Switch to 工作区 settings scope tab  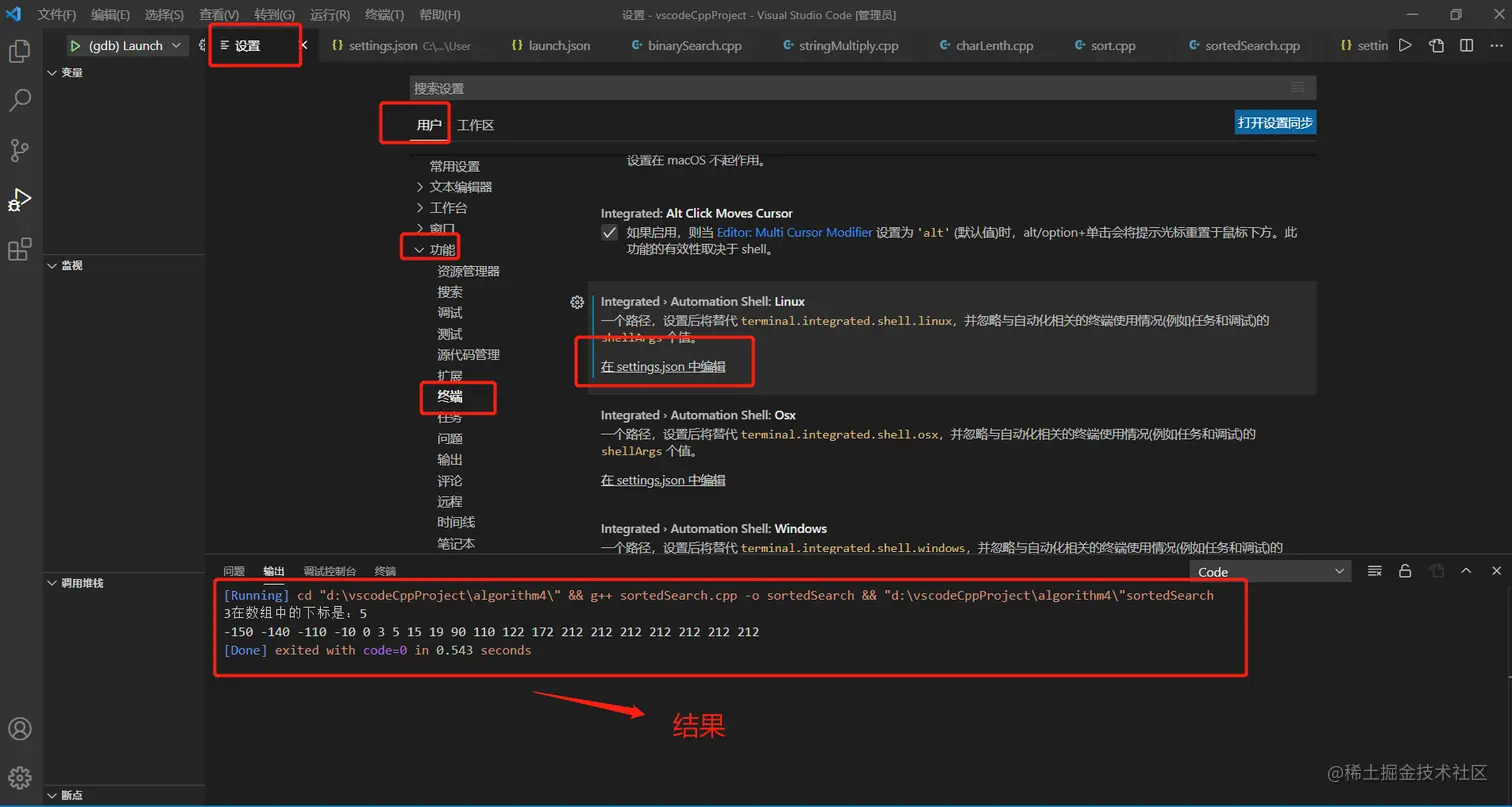475,126
